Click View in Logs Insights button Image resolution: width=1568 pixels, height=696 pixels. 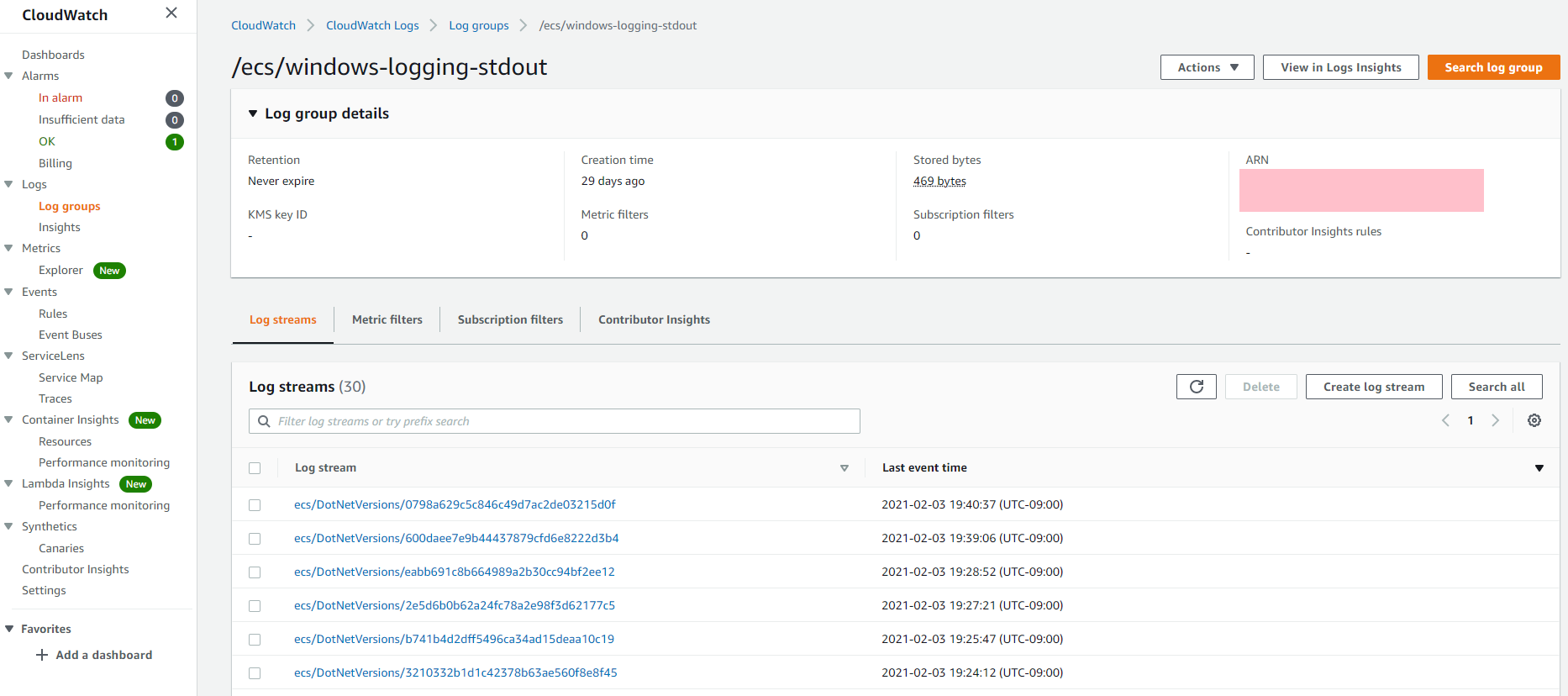[x=1341, y=67]
